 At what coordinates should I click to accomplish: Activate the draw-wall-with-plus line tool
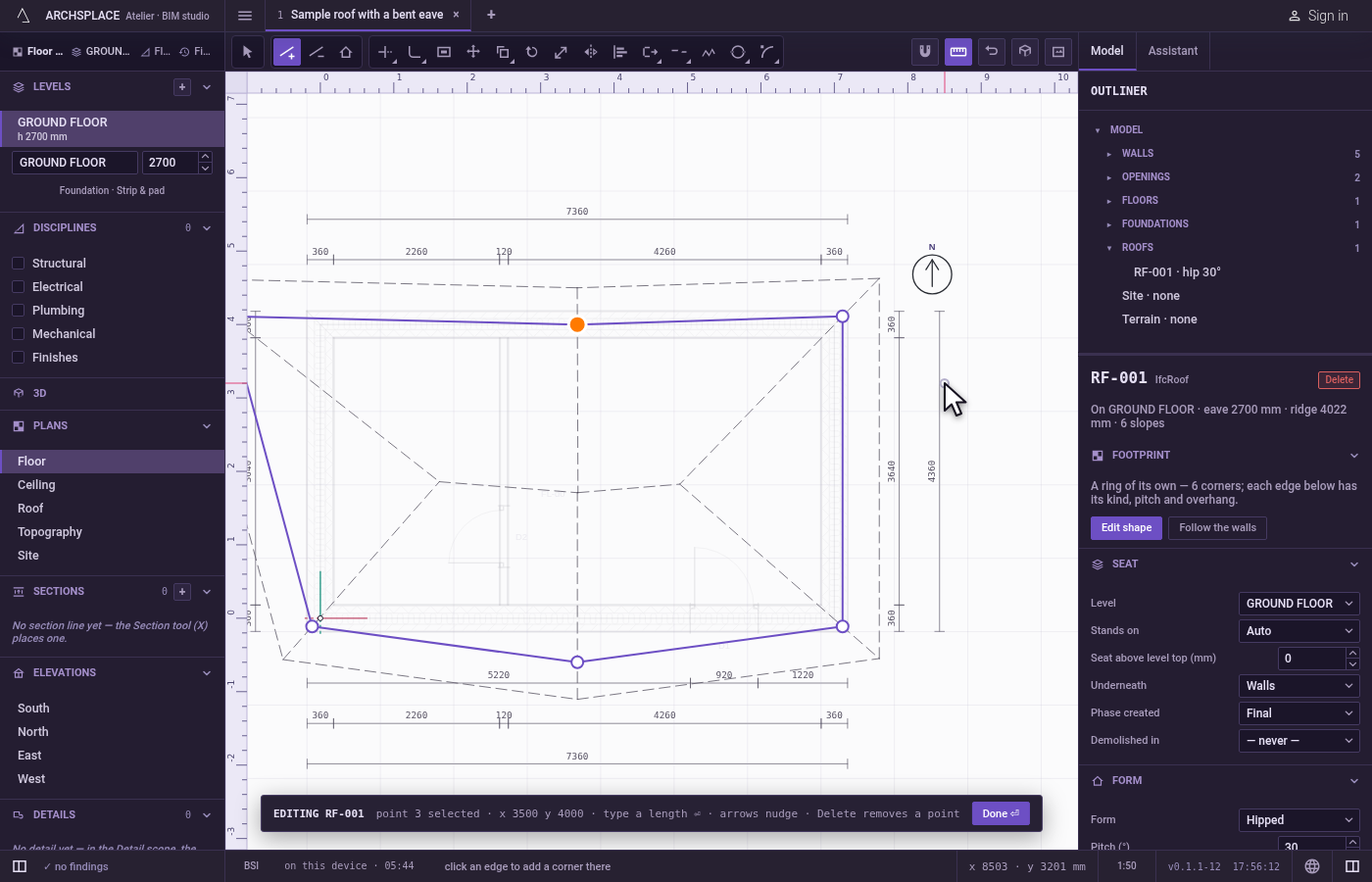pos(286,52)
